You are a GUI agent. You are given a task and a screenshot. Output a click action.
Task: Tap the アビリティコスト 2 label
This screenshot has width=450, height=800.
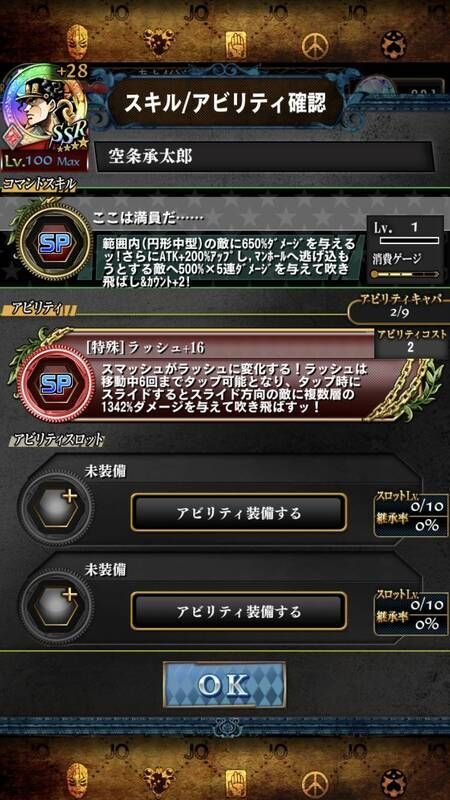(412, 342)
